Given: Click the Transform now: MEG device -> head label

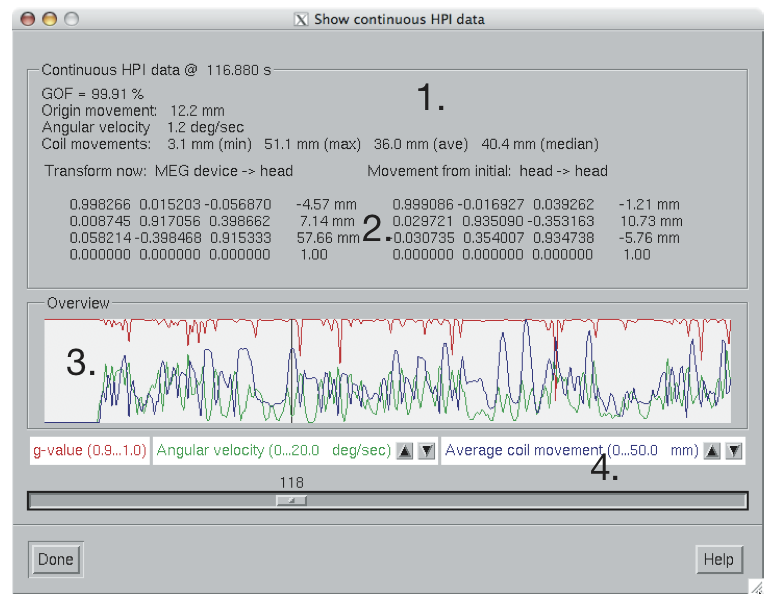Looking at the screenshot, I should (x=169, y=171).
